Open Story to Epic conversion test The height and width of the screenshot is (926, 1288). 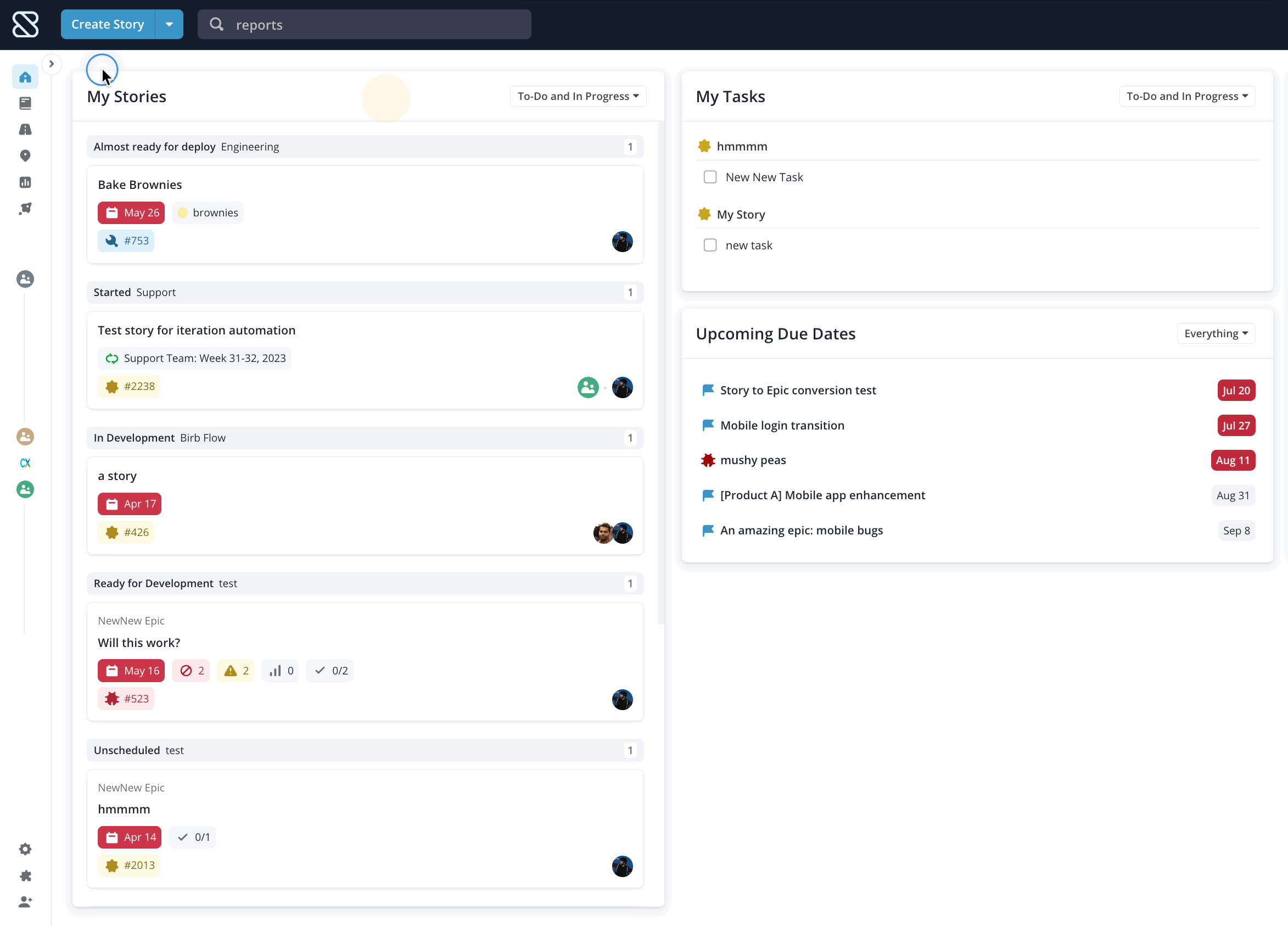point(798,391)
